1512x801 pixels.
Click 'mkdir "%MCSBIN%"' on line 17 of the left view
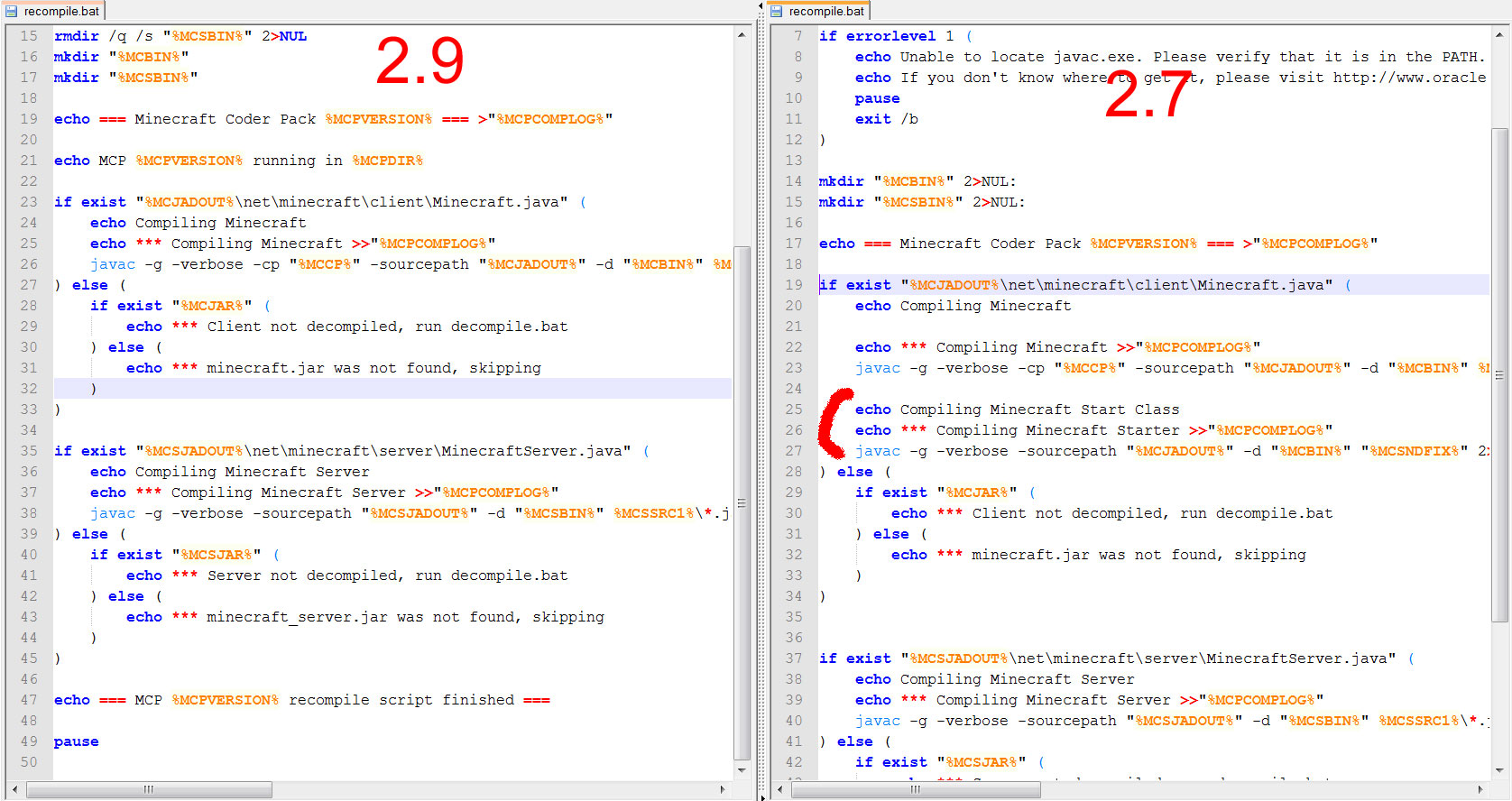126,78
